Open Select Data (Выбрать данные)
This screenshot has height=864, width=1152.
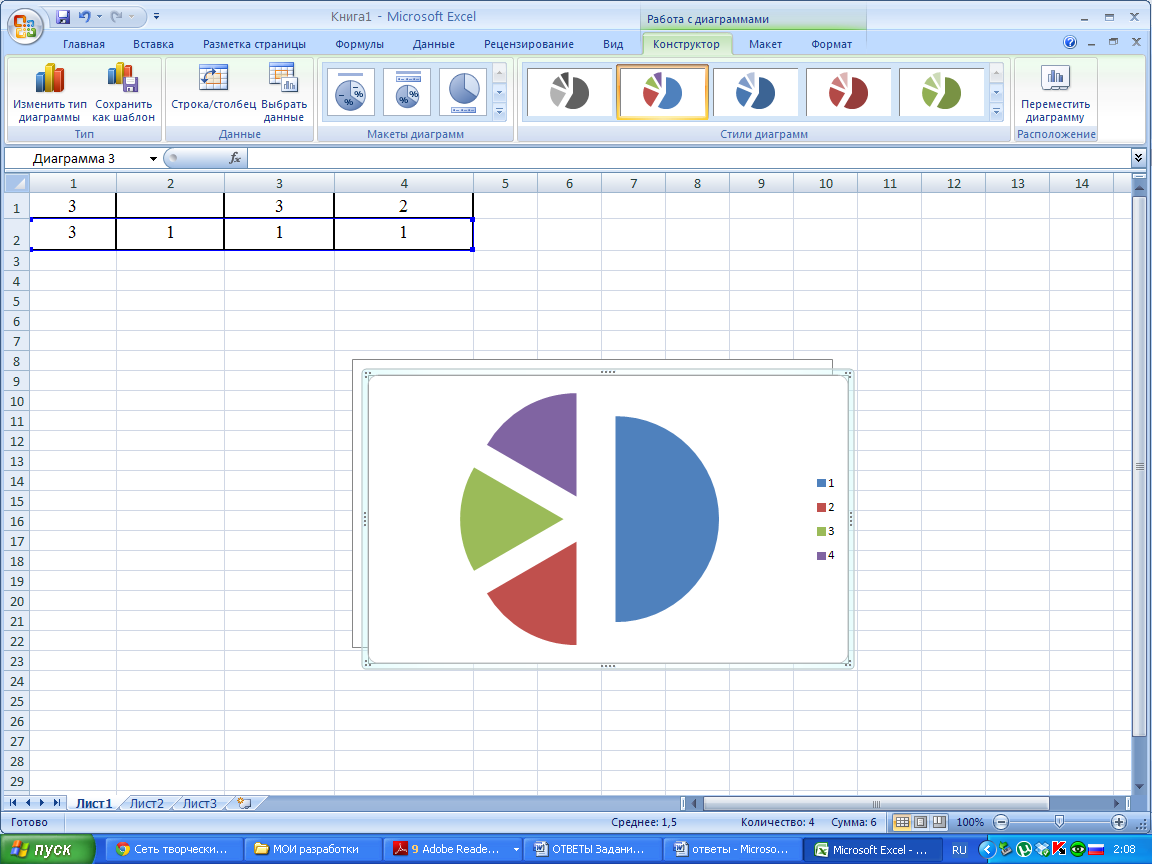point(284,93)
